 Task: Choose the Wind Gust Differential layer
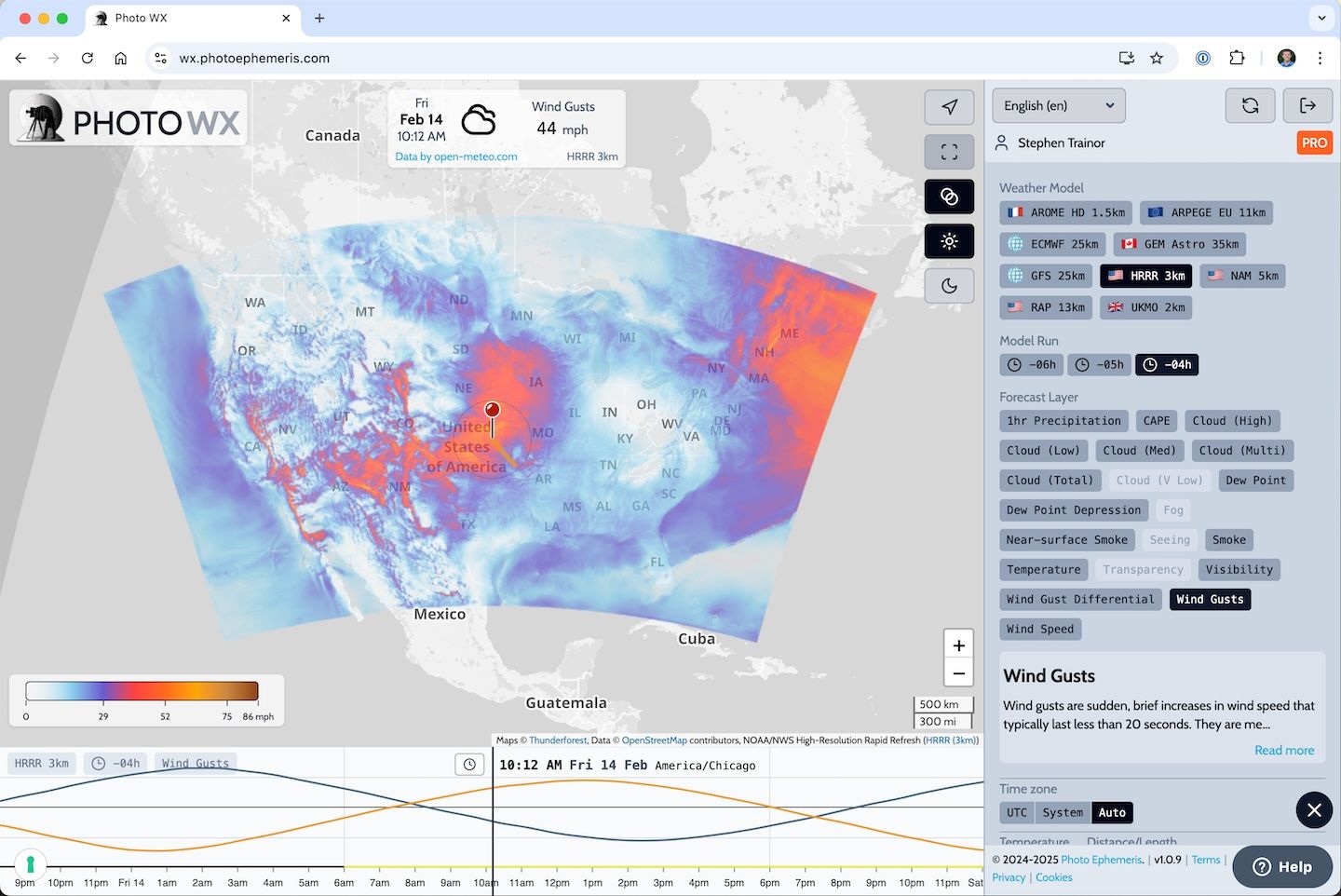pyautogui.click(x=1080, y=600)
